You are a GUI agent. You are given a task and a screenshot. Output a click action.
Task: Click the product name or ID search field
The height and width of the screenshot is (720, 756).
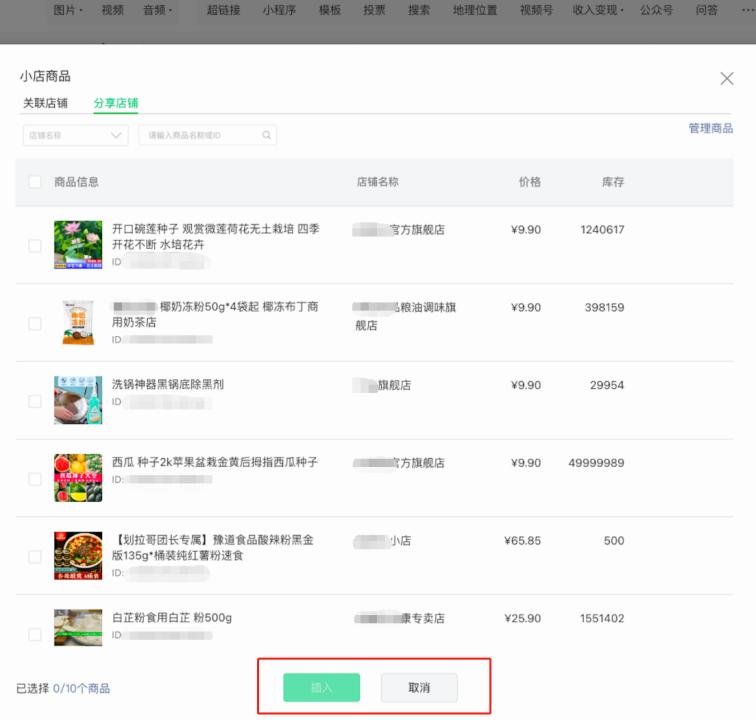tap(200, 136)
